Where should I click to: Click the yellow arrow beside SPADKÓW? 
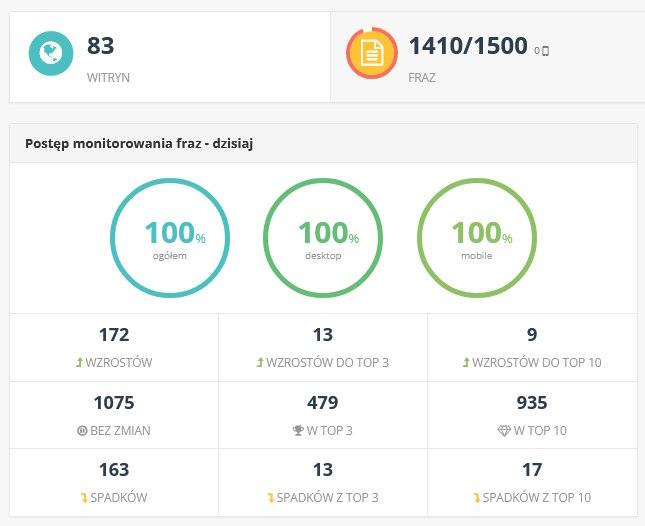click(x=87, y=497)
